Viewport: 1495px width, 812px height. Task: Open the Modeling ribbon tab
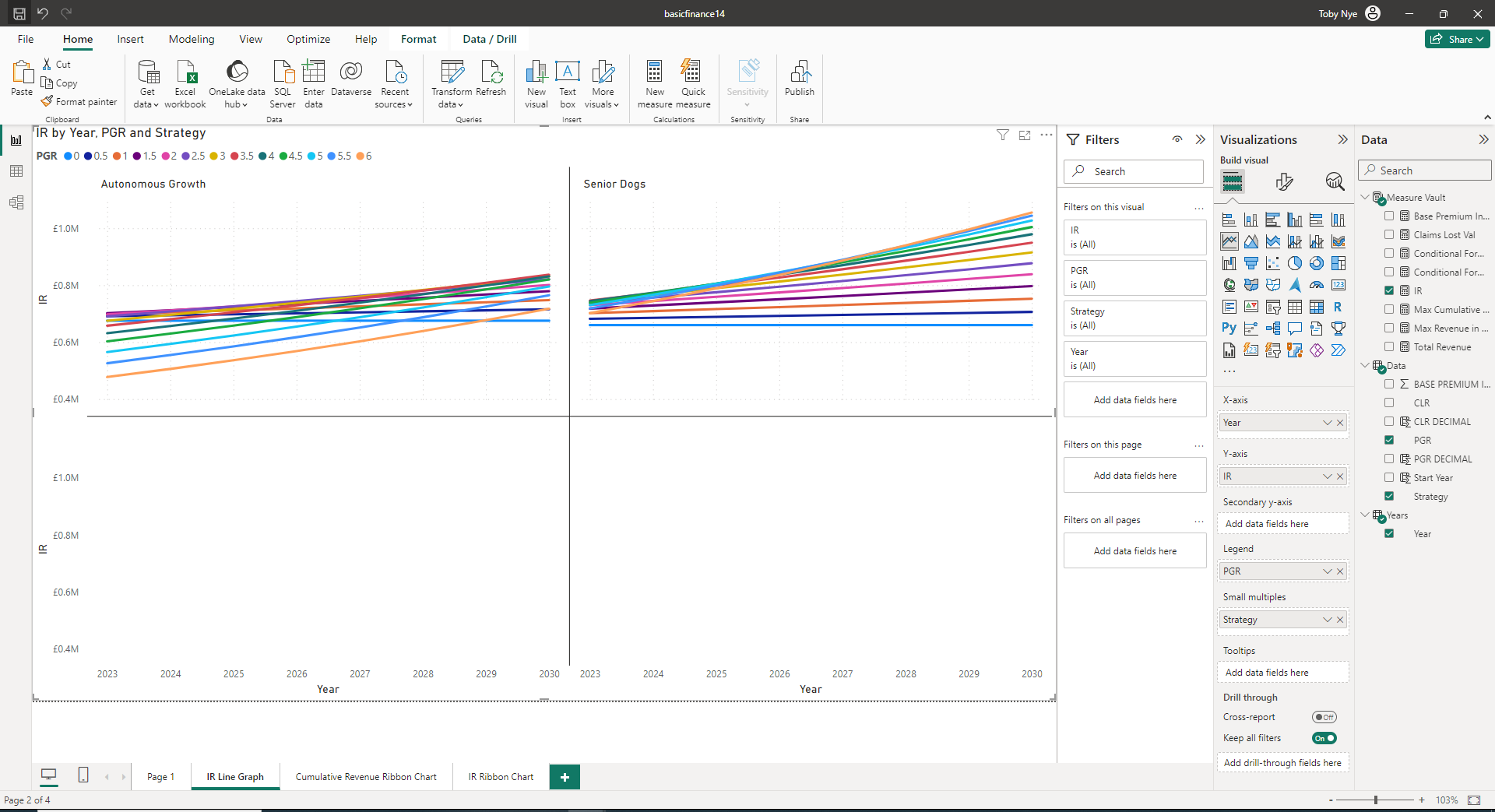tap(192, 39)
